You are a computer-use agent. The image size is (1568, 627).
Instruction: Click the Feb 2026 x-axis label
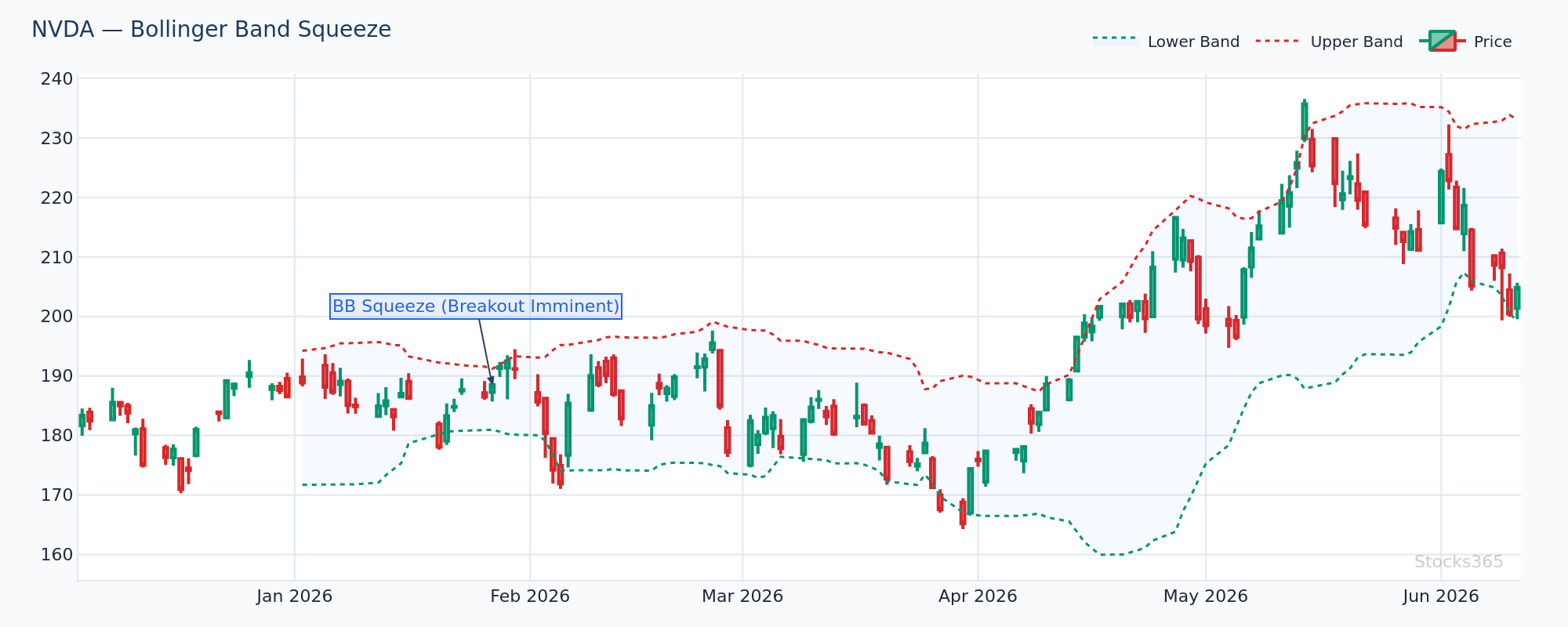(x=530, y=596)
